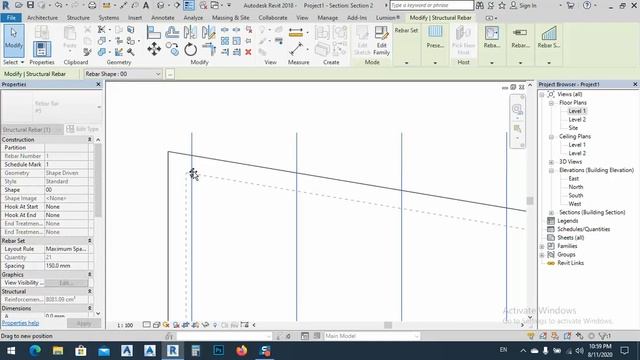Click the Spacing value 150.0 mm field
The height and width of the screenshot is (360, 640).
[x=66, y=266]
